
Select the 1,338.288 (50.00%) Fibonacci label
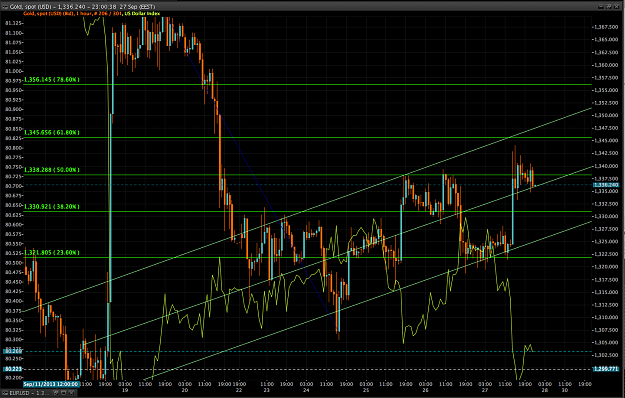pos(52,170)
